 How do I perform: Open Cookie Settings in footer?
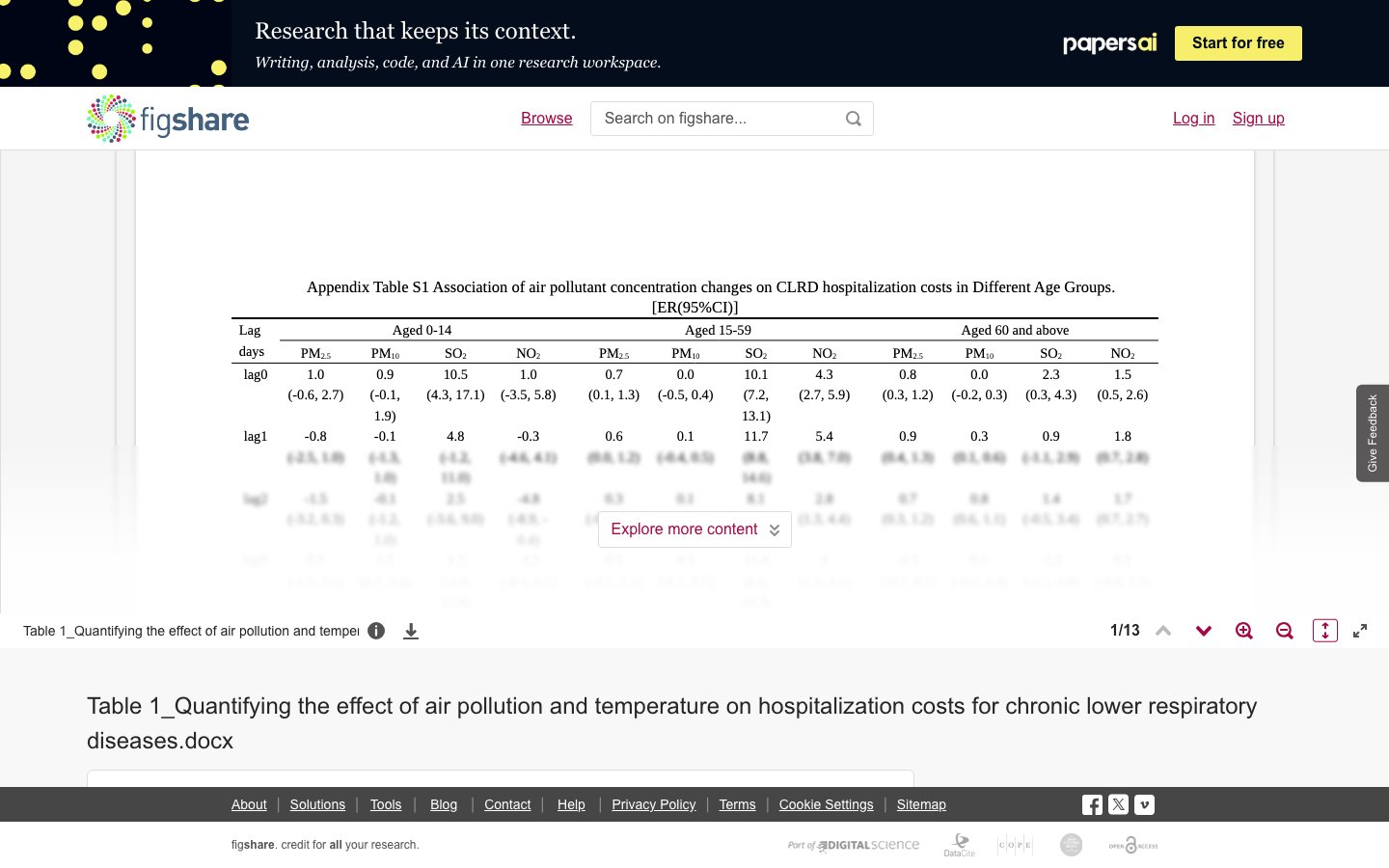(x=826, y=804)
